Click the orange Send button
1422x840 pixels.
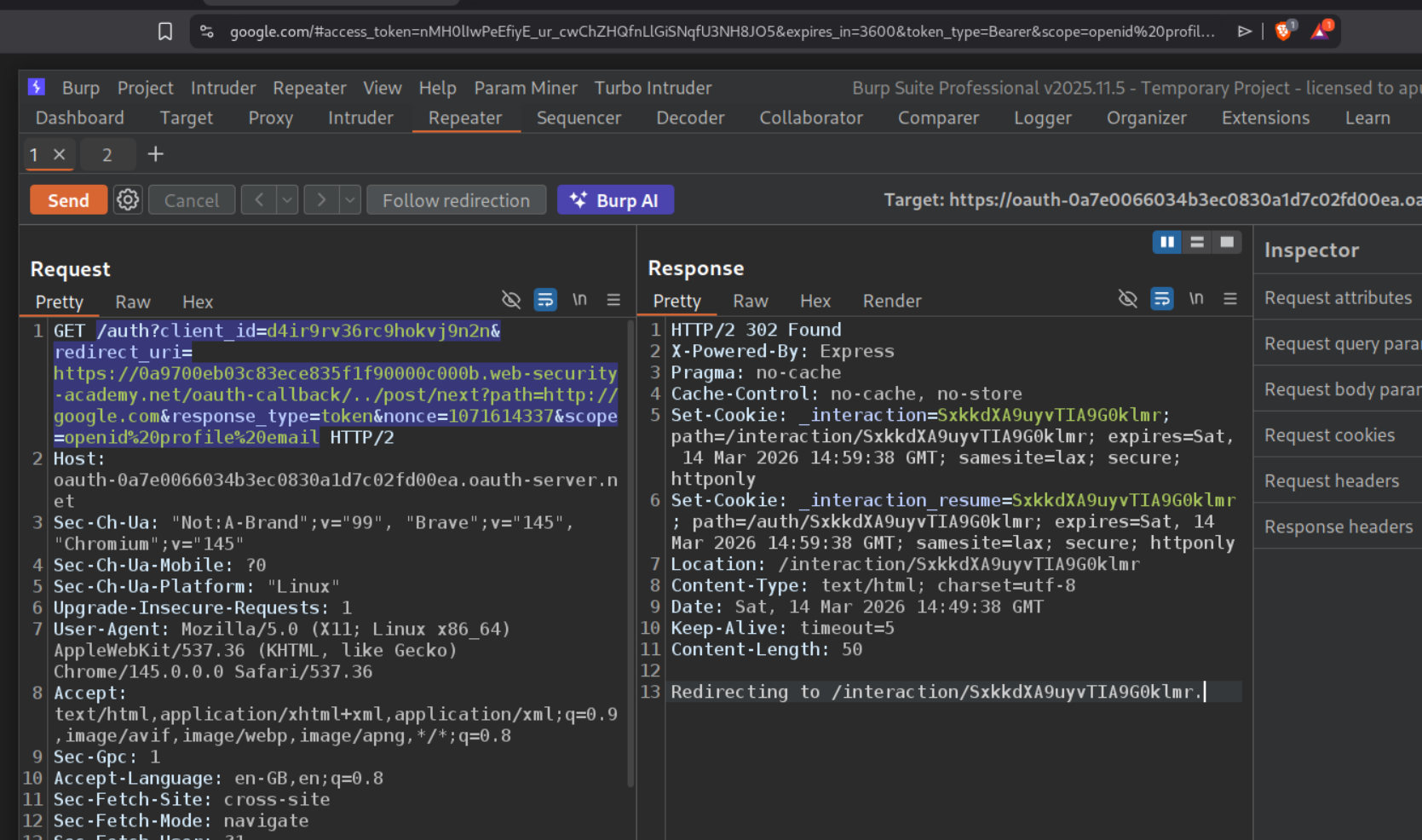pos(68,200)
